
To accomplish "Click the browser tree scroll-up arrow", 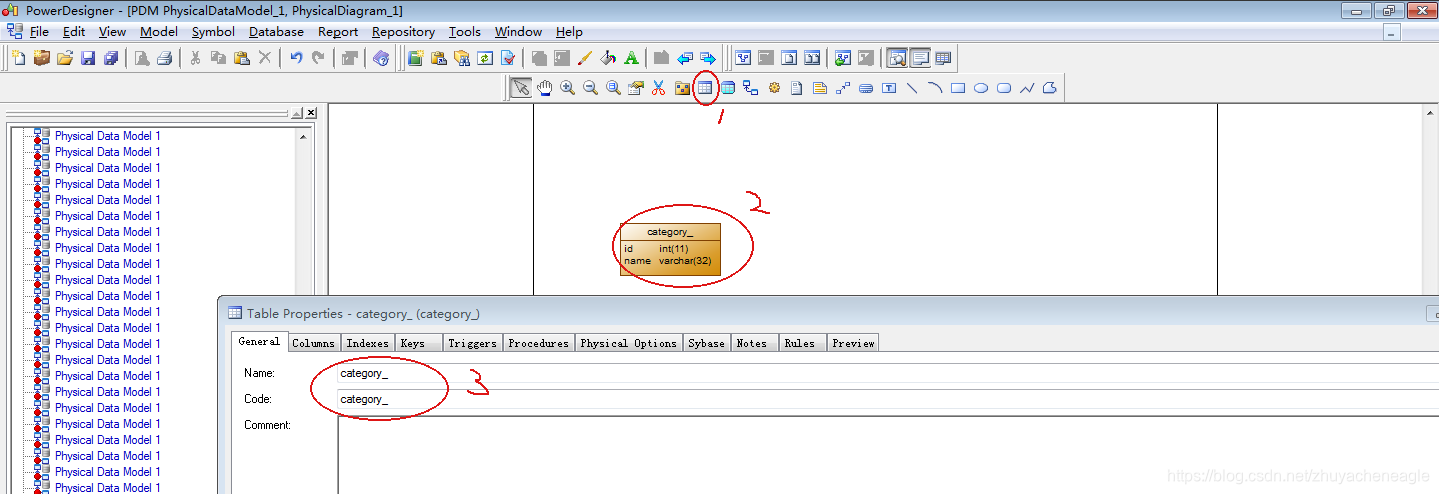I will click(304, 136).
